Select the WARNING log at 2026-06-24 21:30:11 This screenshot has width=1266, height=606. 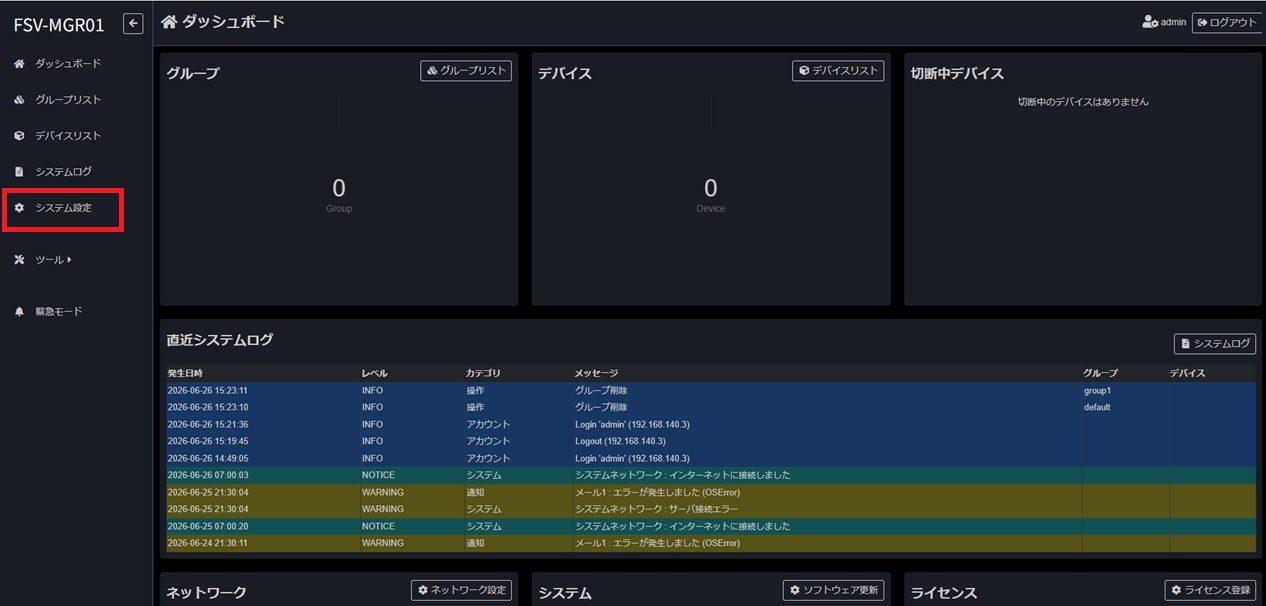coord(711,543)
